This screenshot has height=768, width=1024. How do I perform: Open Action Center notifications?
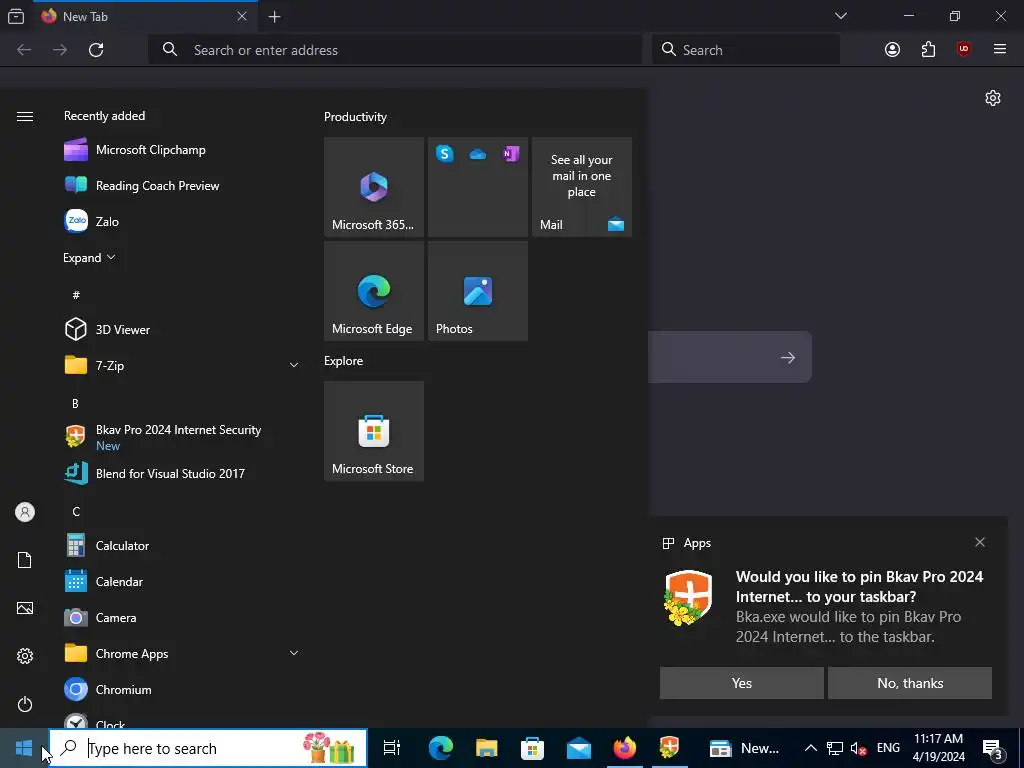pyautogui.click(x=993, y=748)
